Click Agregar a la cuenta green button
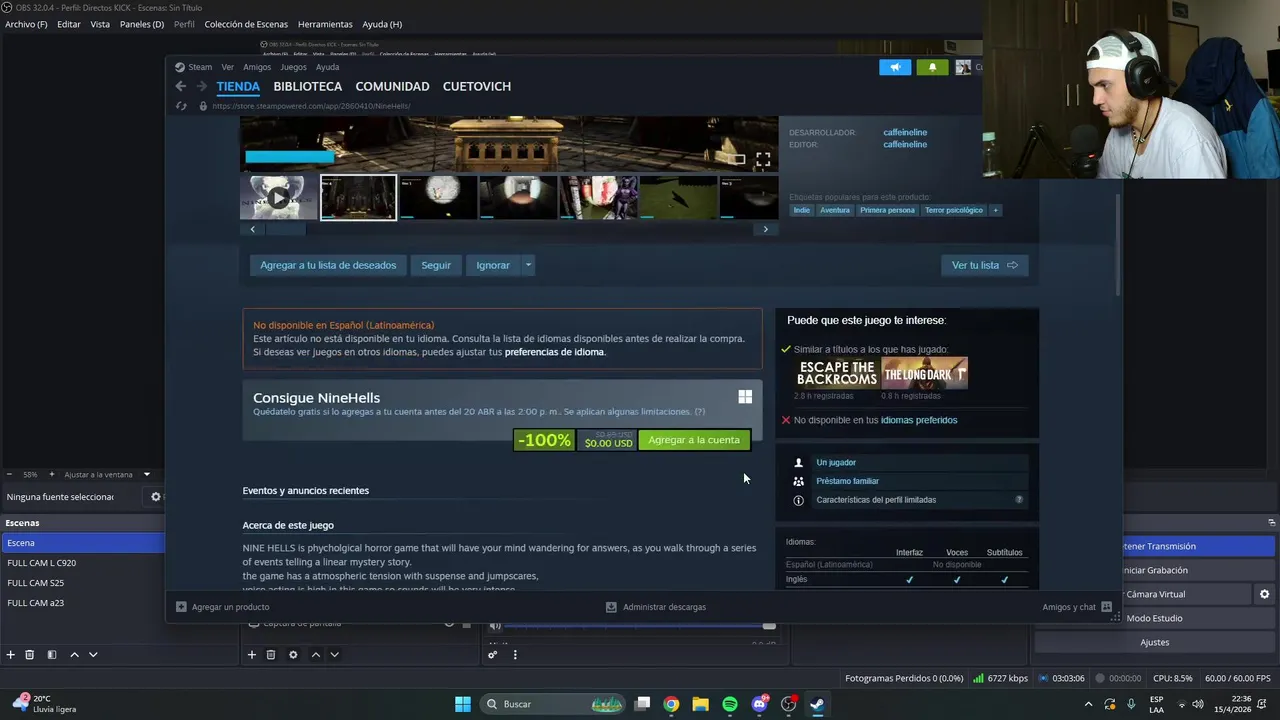1280x720 pixels. click(694, 440)
